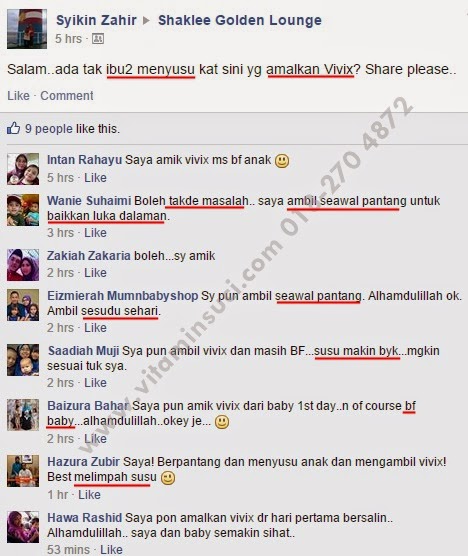Image resolution: width=468 pixels, height=556 pixels.
Task: Open Eizmierah Mumnbabyshop profile name
Action: point(123,296)
